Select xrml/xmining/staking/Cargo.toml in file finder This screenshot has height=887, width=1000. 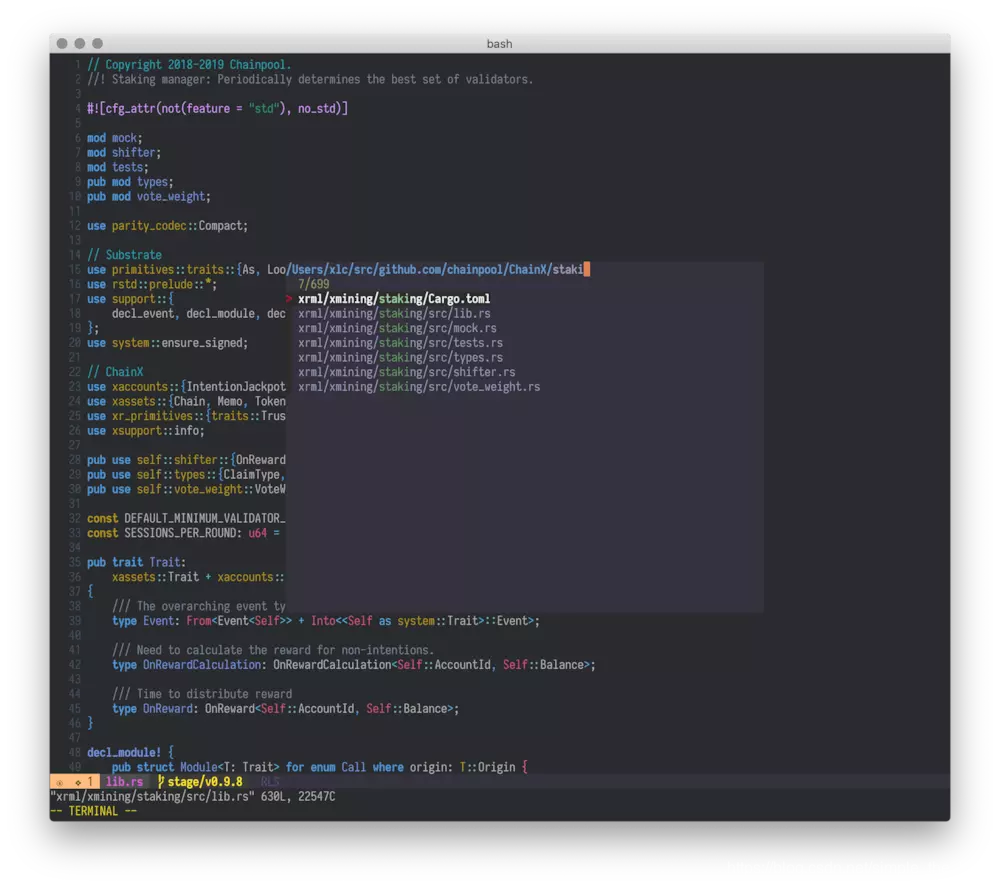click(x=394, y=299)
